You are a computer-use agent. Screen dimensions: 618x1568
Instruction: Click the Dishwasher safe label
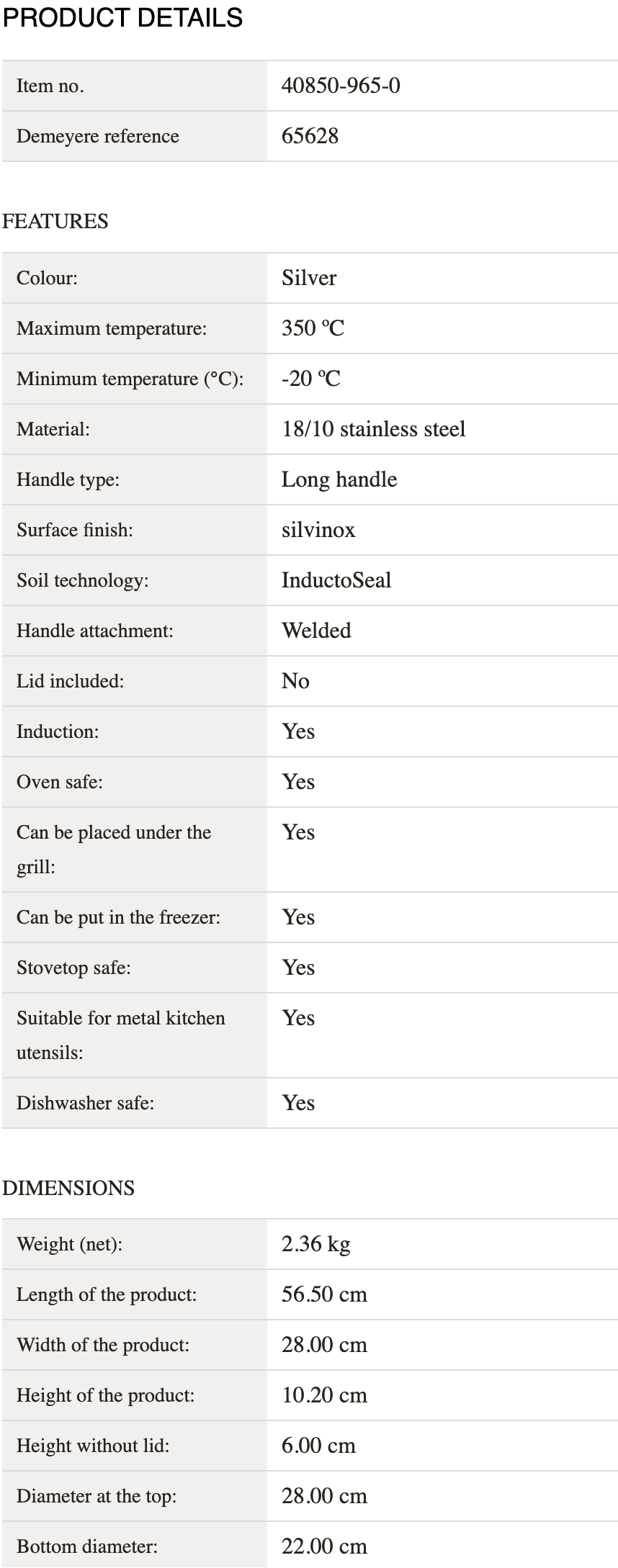point(86,1103)
